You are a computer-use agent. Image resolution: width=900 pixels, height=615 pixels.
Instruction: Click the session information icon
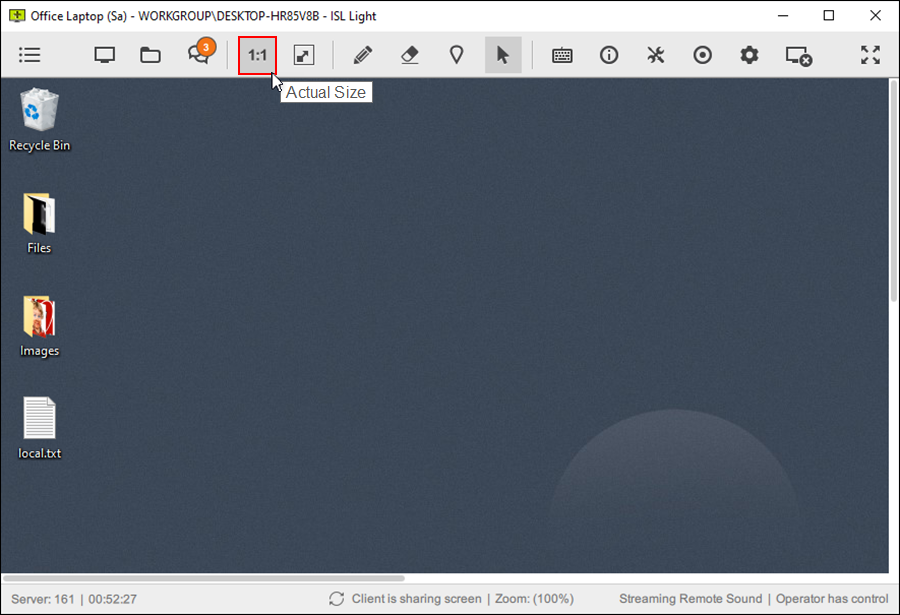click(x=608, y=55)
